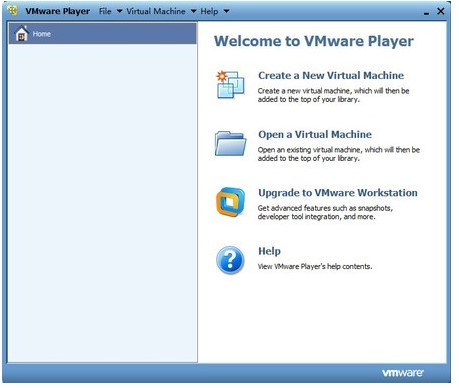Minimize the VMware Player window

(426, 13)
